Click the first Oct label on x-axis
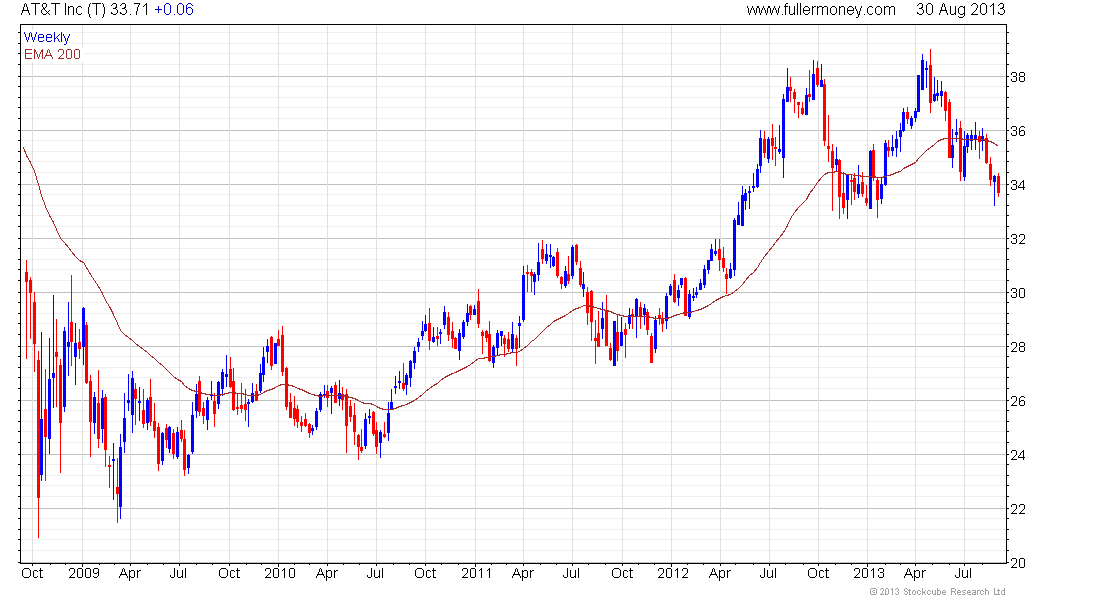Screen dimensions: 1100x600 click(x=32, y=573)
